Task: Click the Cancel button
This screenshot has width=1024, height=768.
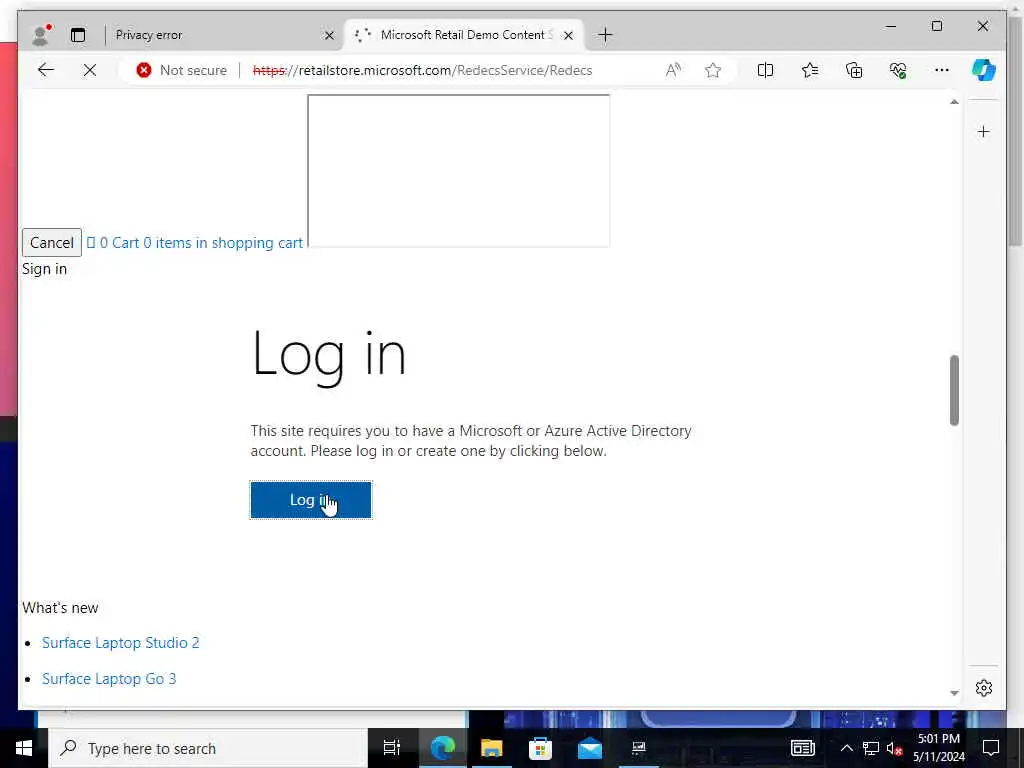Action: click(52, 242)
